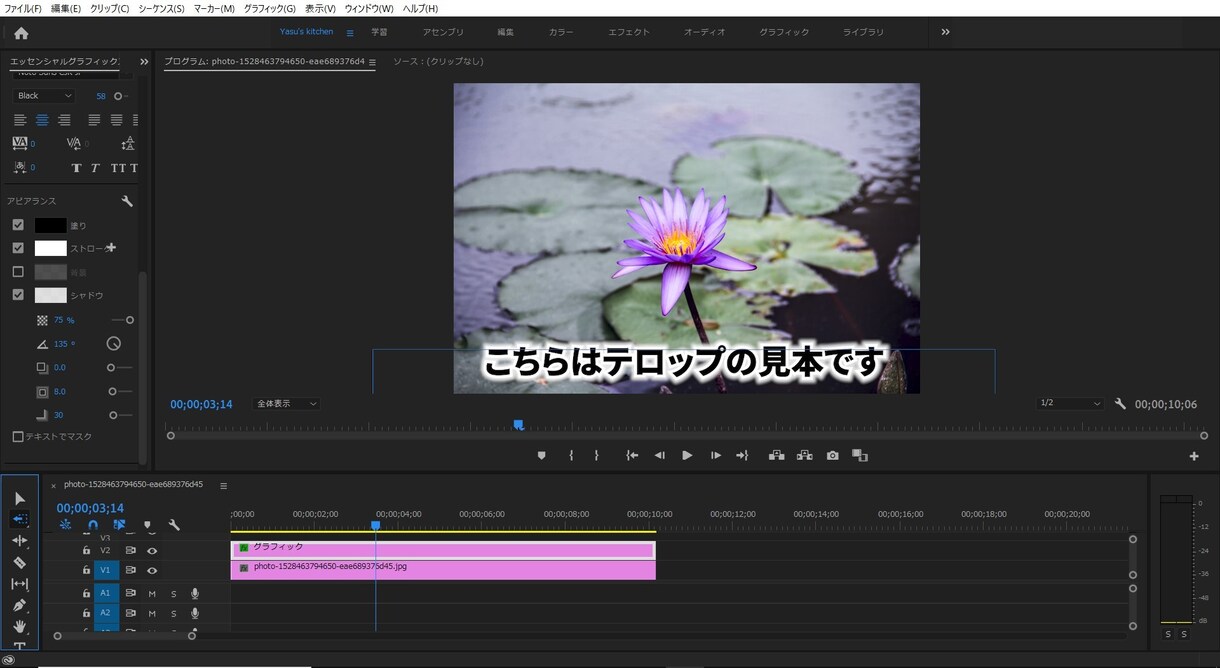Go to Out point
The width and height of the screenshot is (1220, 668).
click(742, 455)
